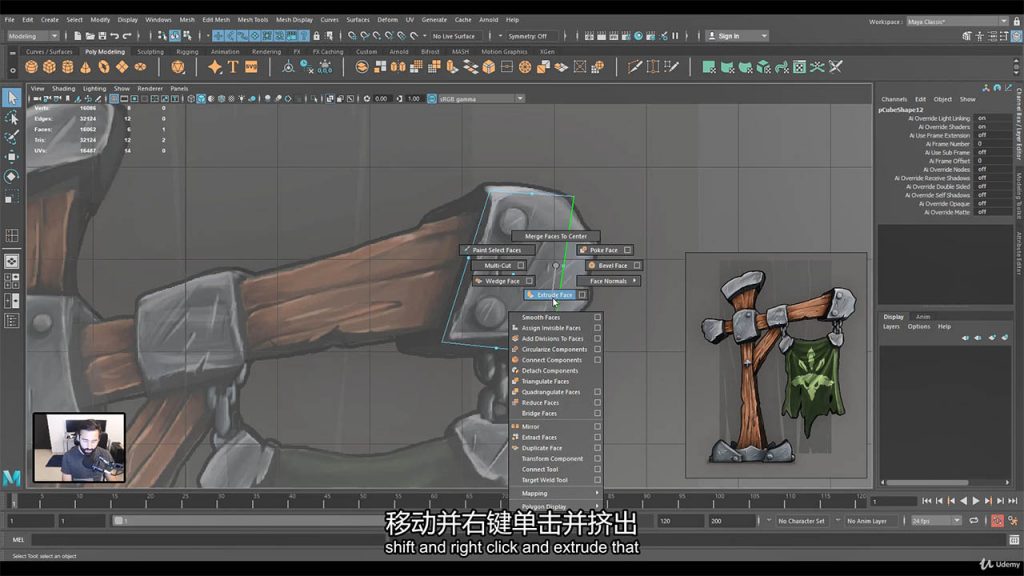The height and width of the screenshot is (576, 1024).
Task: Open the Mirror options box
Action: click(598, 427)
